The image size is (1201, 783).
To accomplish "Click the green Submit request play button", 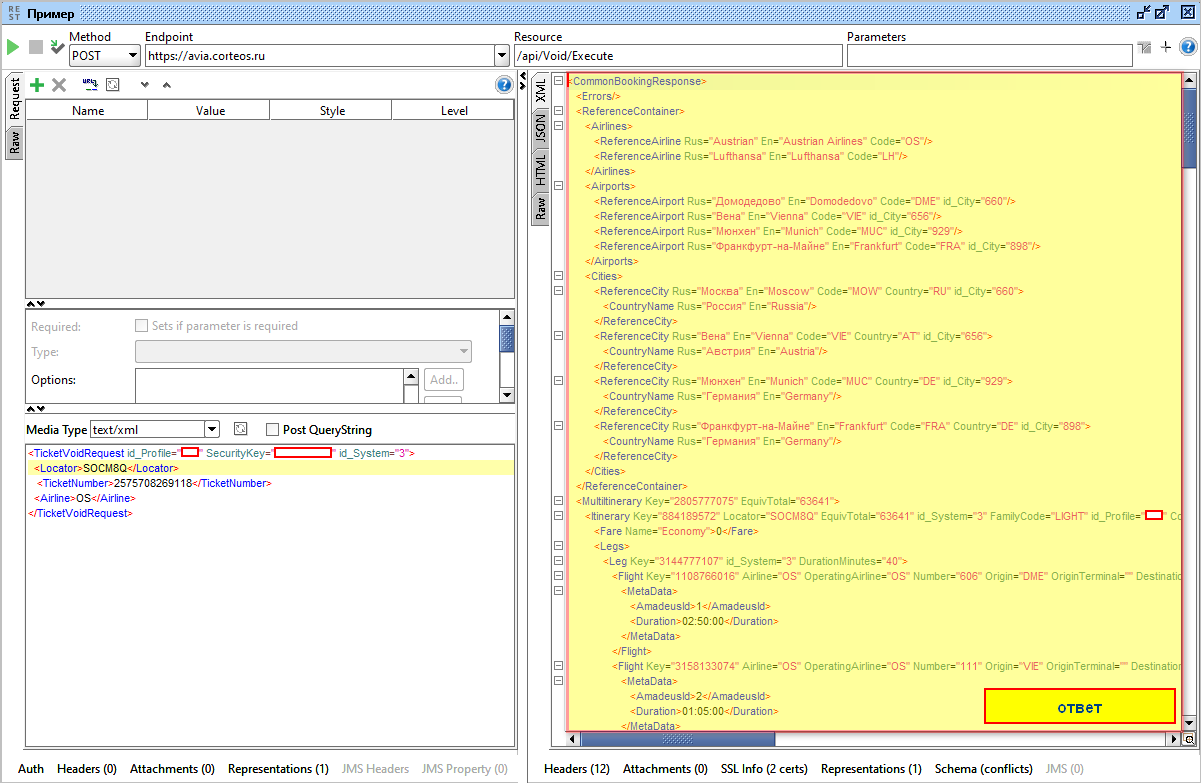I will point(13,47).
